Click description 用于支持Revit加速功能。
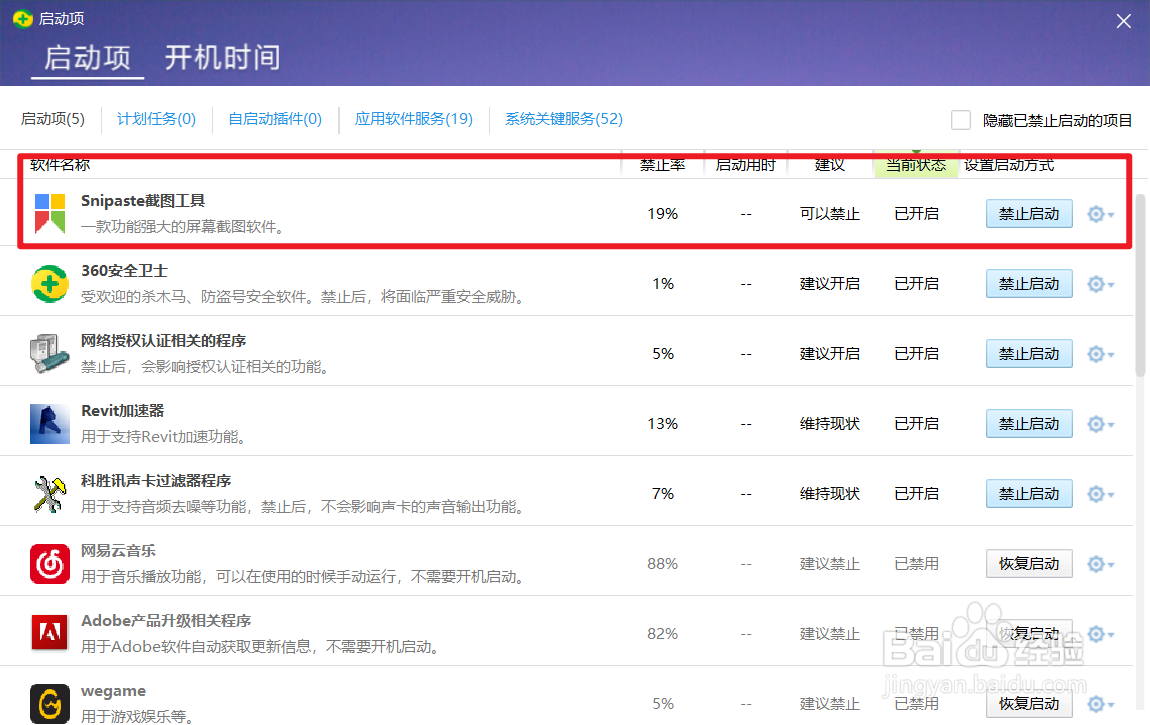1150x725 pixels. pyautogui.click(x=166, y=437)
